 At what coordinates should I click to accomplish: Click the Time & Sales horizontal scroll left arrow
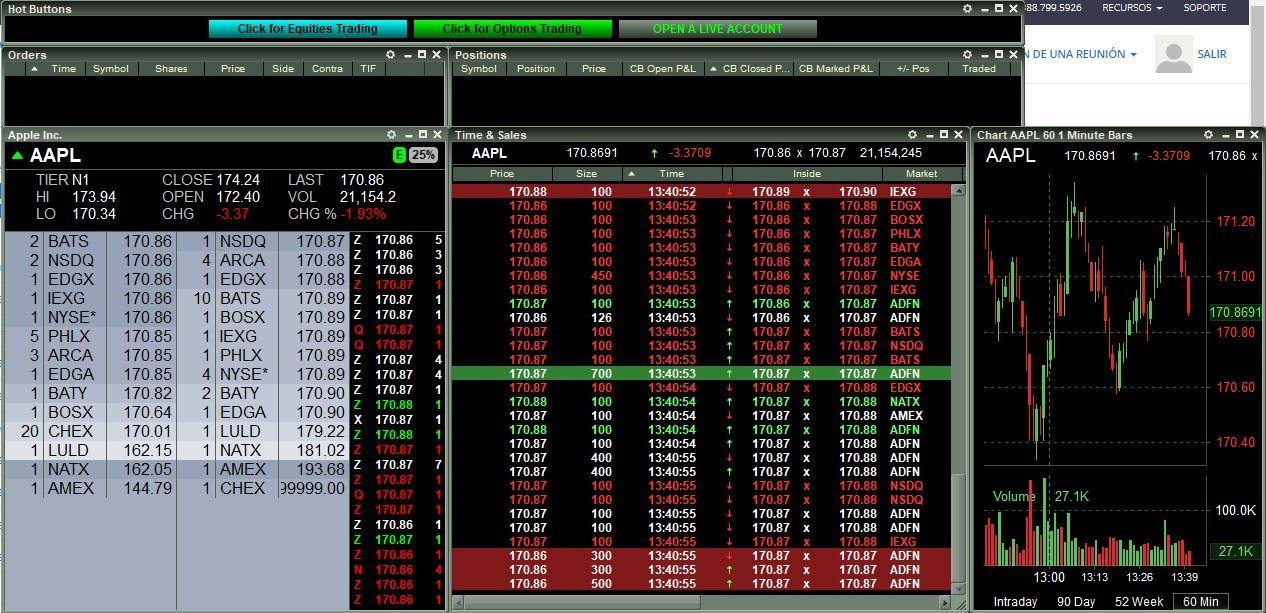(x=458, y=602)
